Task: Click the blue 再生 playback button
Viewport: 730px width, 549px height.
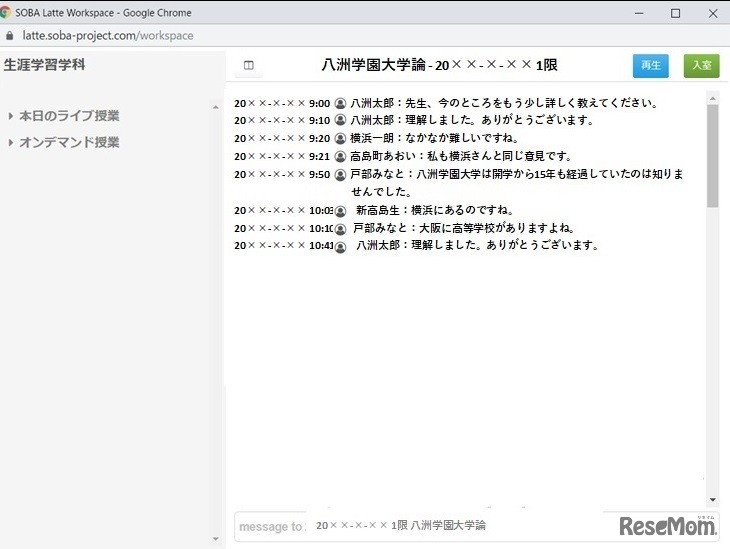Action: (650, 66)
